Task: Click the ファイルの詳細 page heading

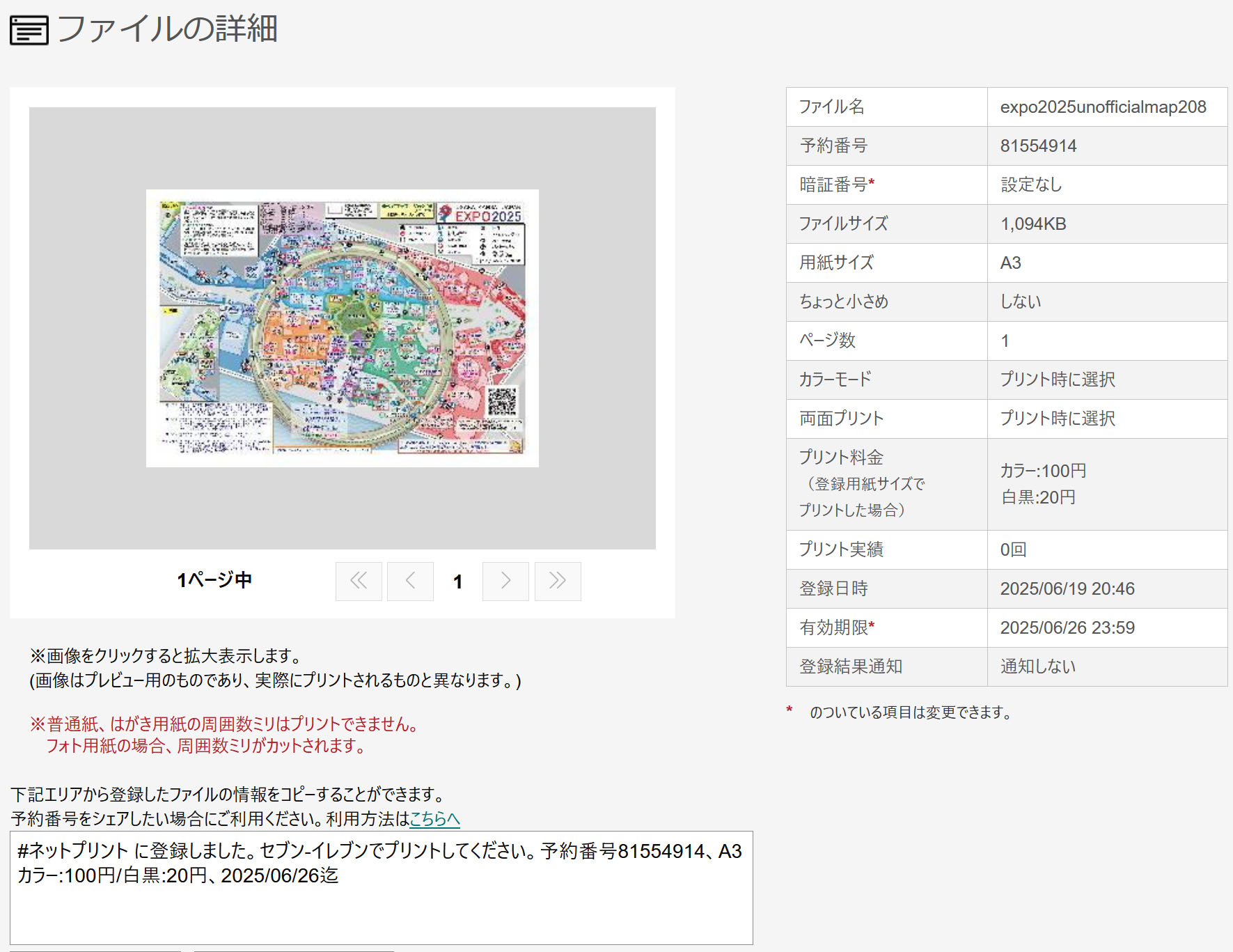Action: [167, 30]
